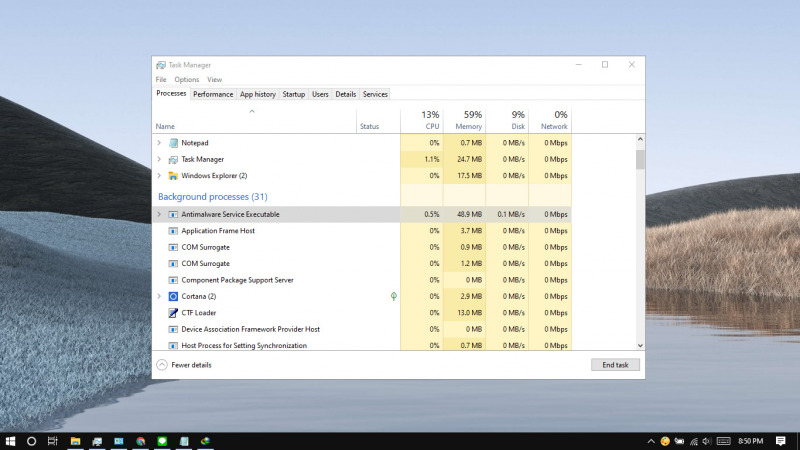Switch to the Startup tab
800x450 pixels.
tap(293, 94)
